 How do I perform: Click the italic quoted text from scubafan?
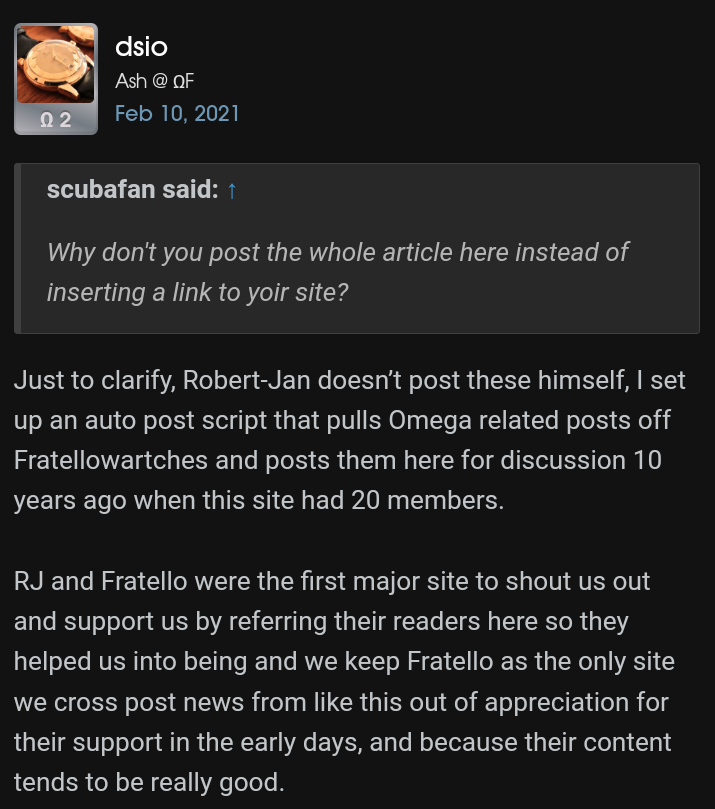337,272
